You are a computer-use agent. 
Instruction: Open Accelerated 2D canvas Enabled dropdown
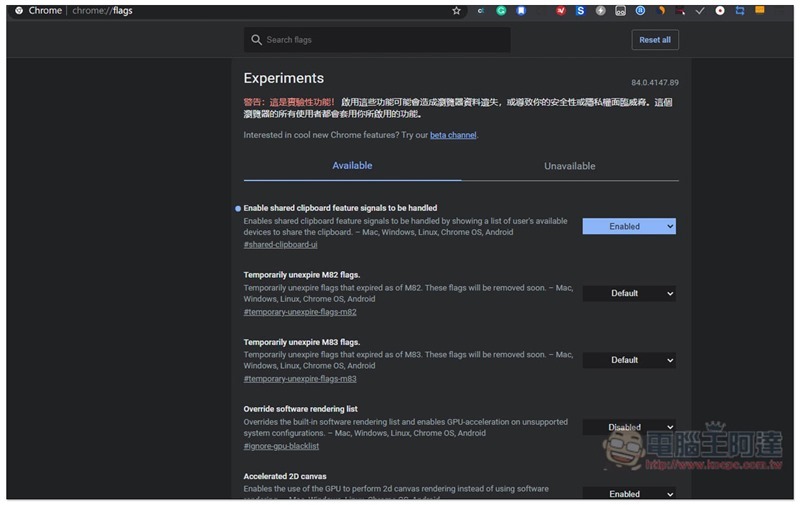(629, 493)
